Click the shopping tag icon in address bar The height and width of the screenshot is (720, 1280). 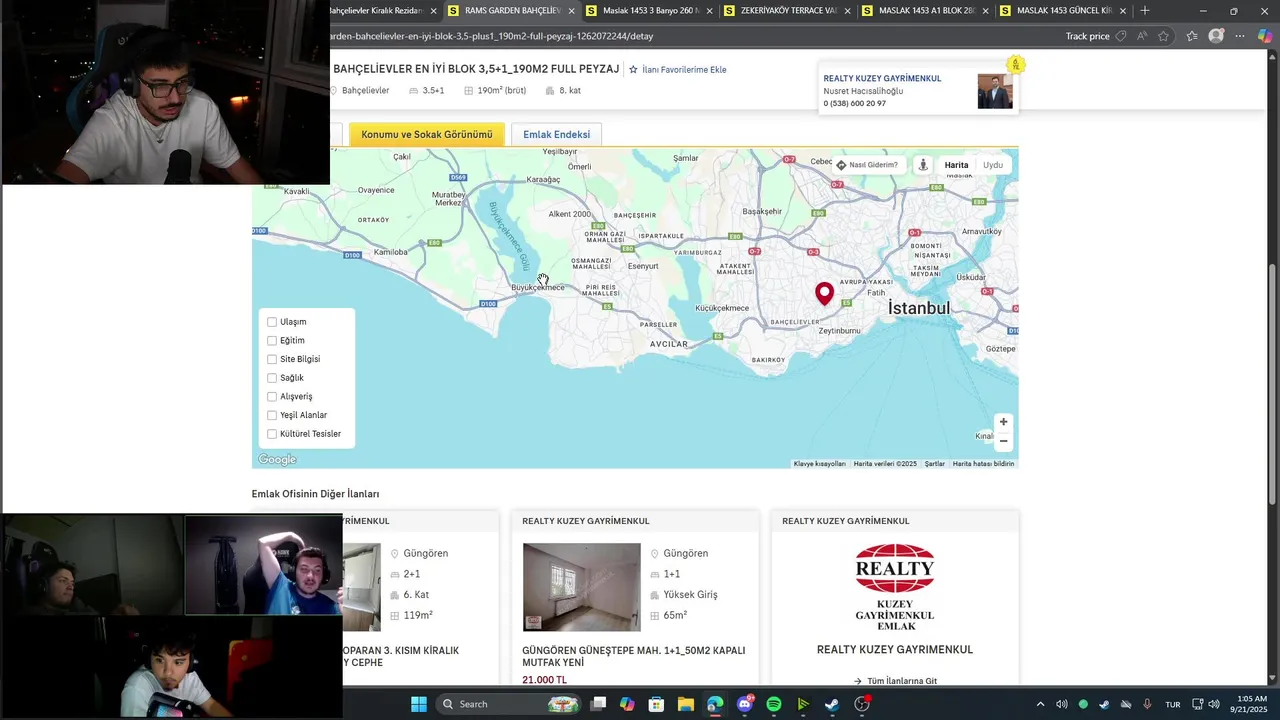pos(1121,36)
